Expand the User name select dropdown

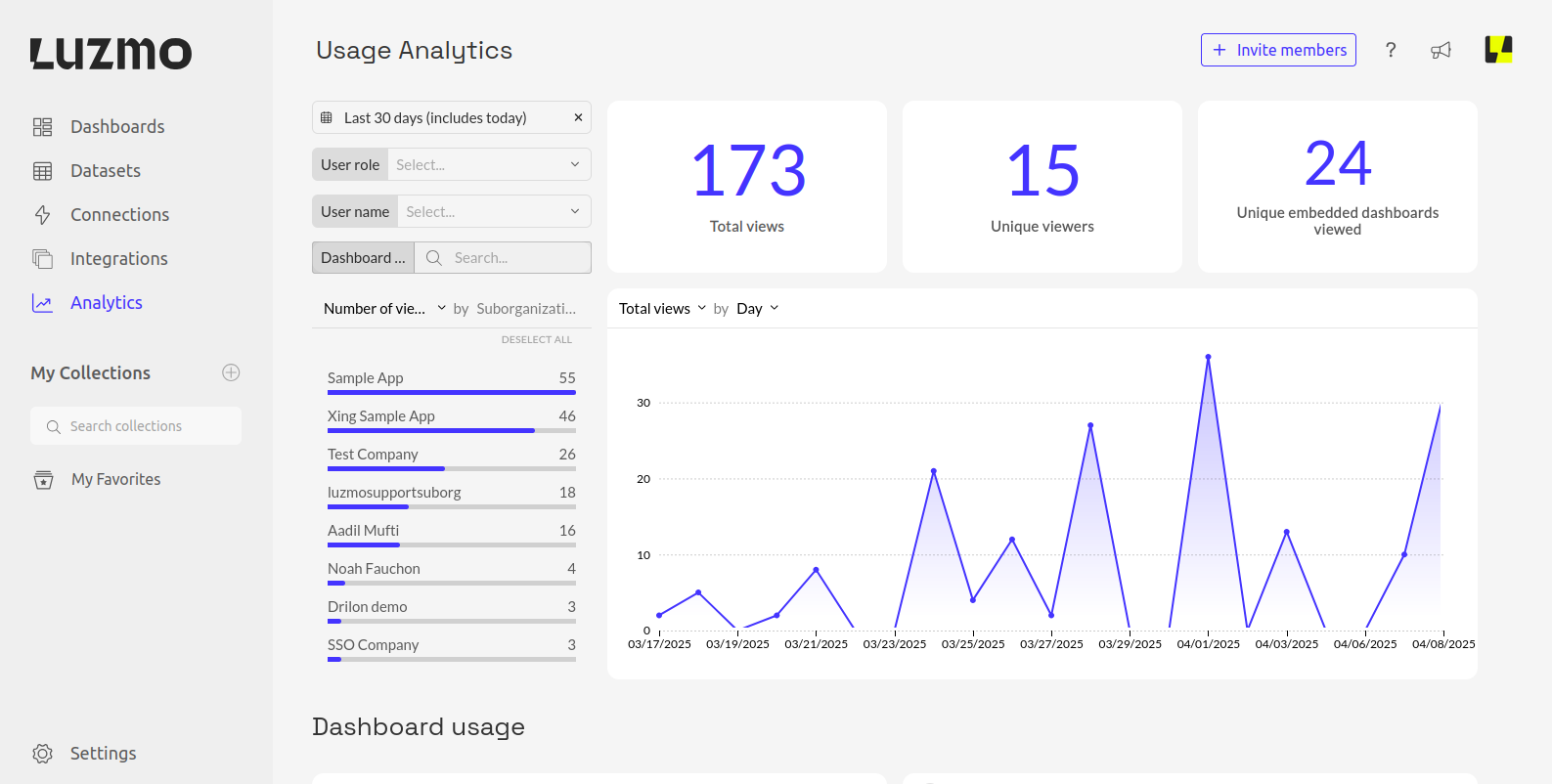[494, 211]
